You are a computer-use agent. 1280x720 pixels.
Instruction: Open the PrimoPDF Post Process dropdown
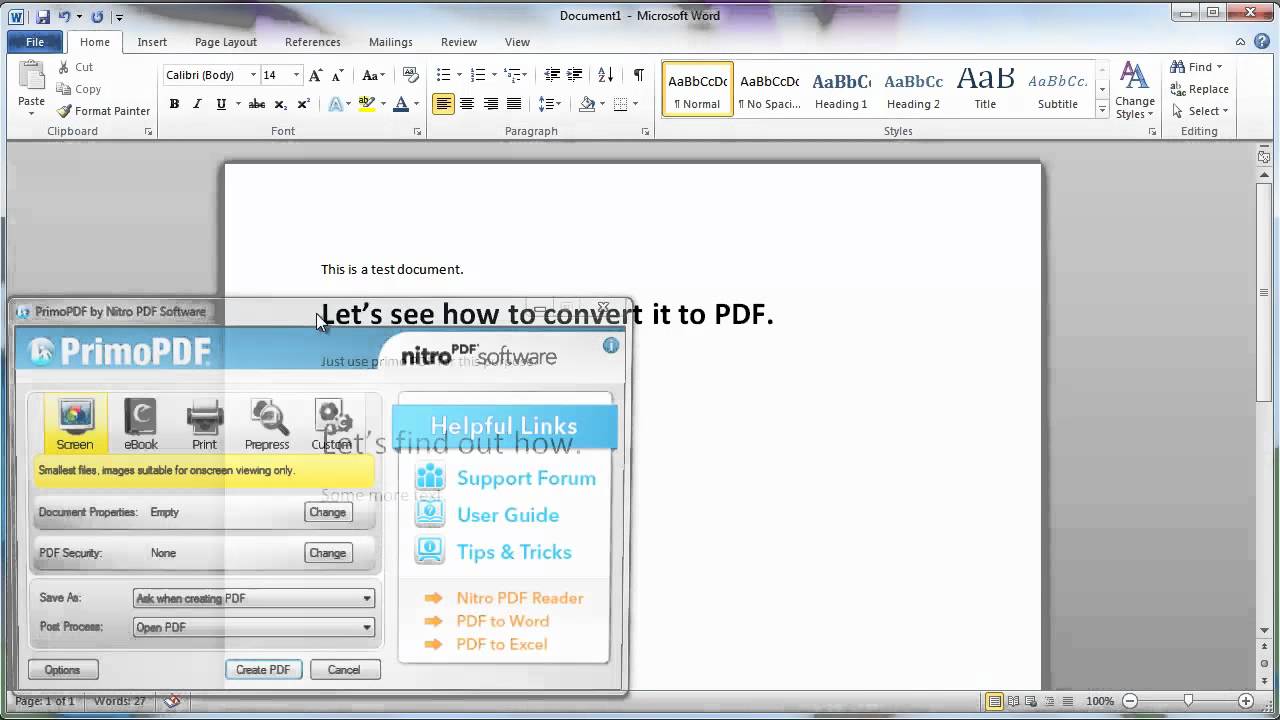tap(254, 627)
